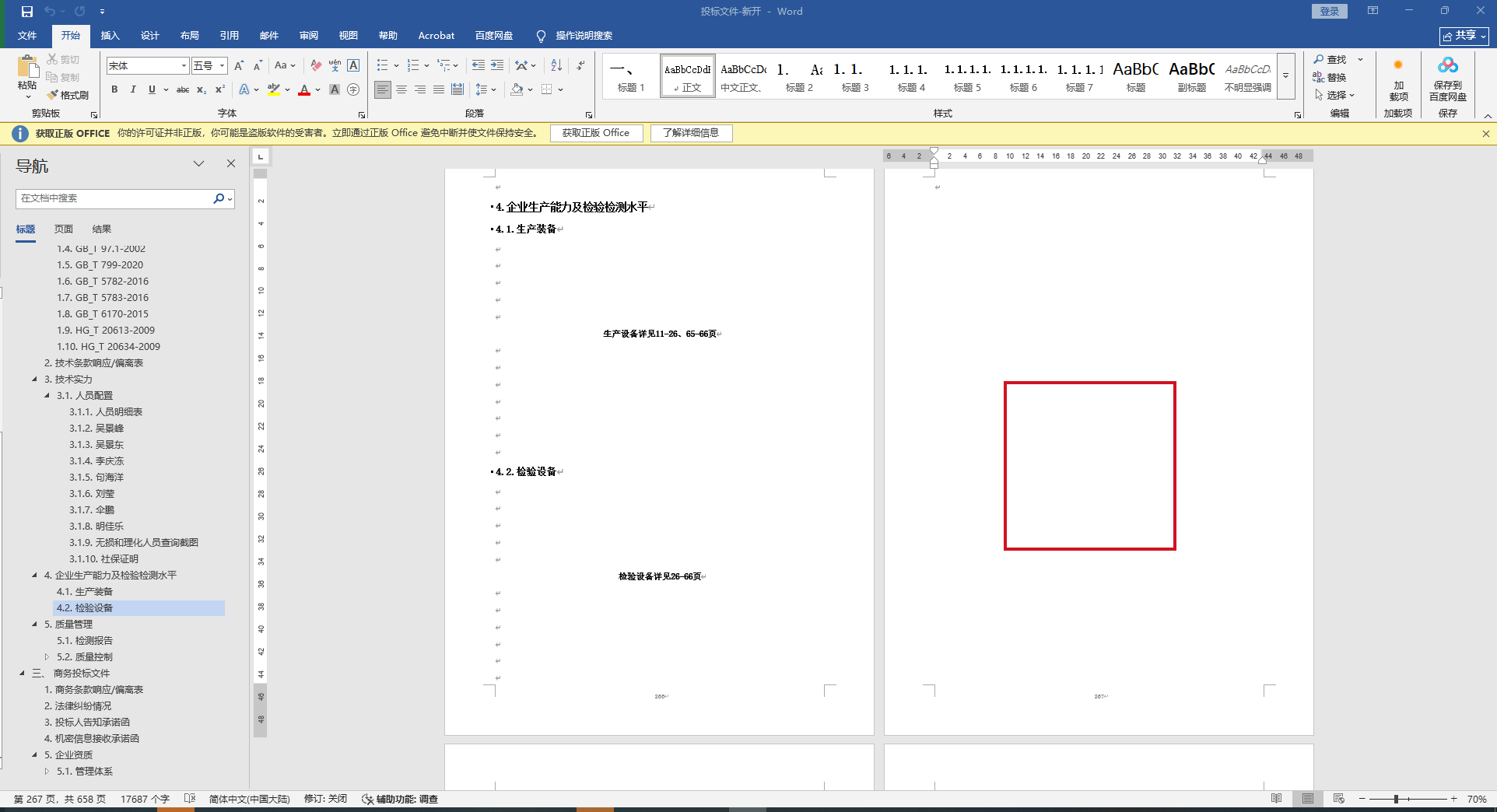Apply superscript formatting
This screenshot has width=1497, height=812.
coord(220,89)
